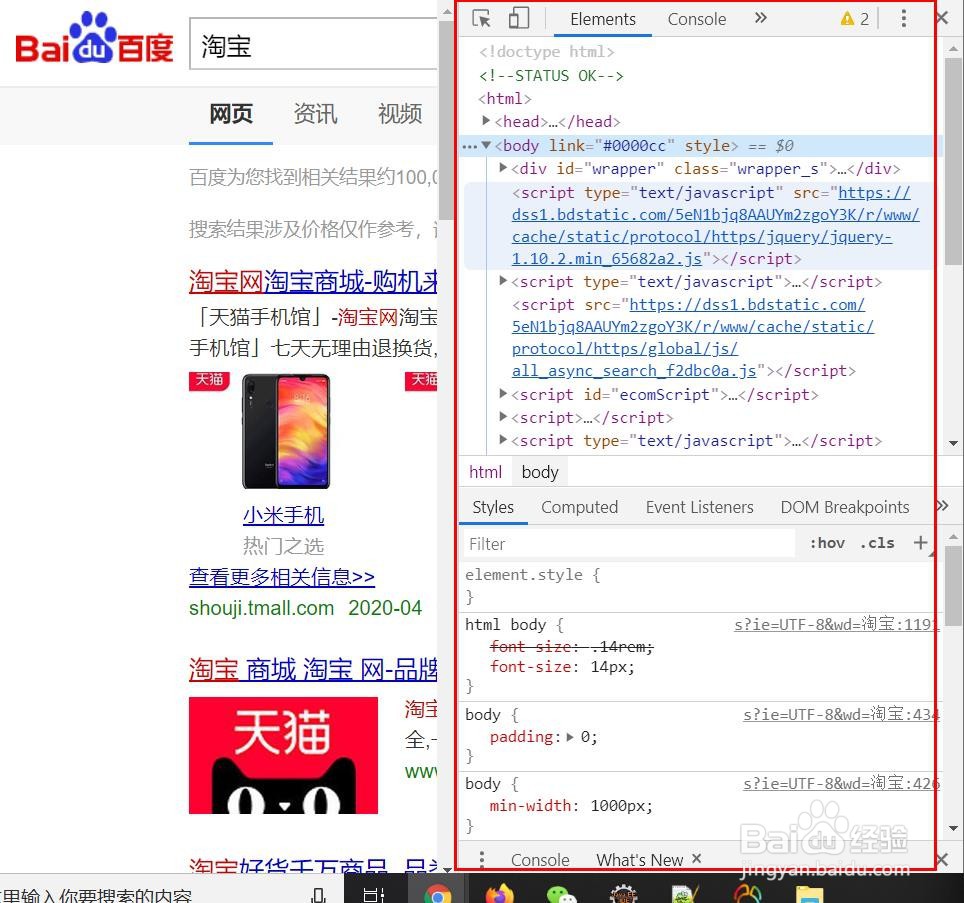Open the warnings count indicator
The height and width of the screenshot is (903, 964).
(855, 19)
